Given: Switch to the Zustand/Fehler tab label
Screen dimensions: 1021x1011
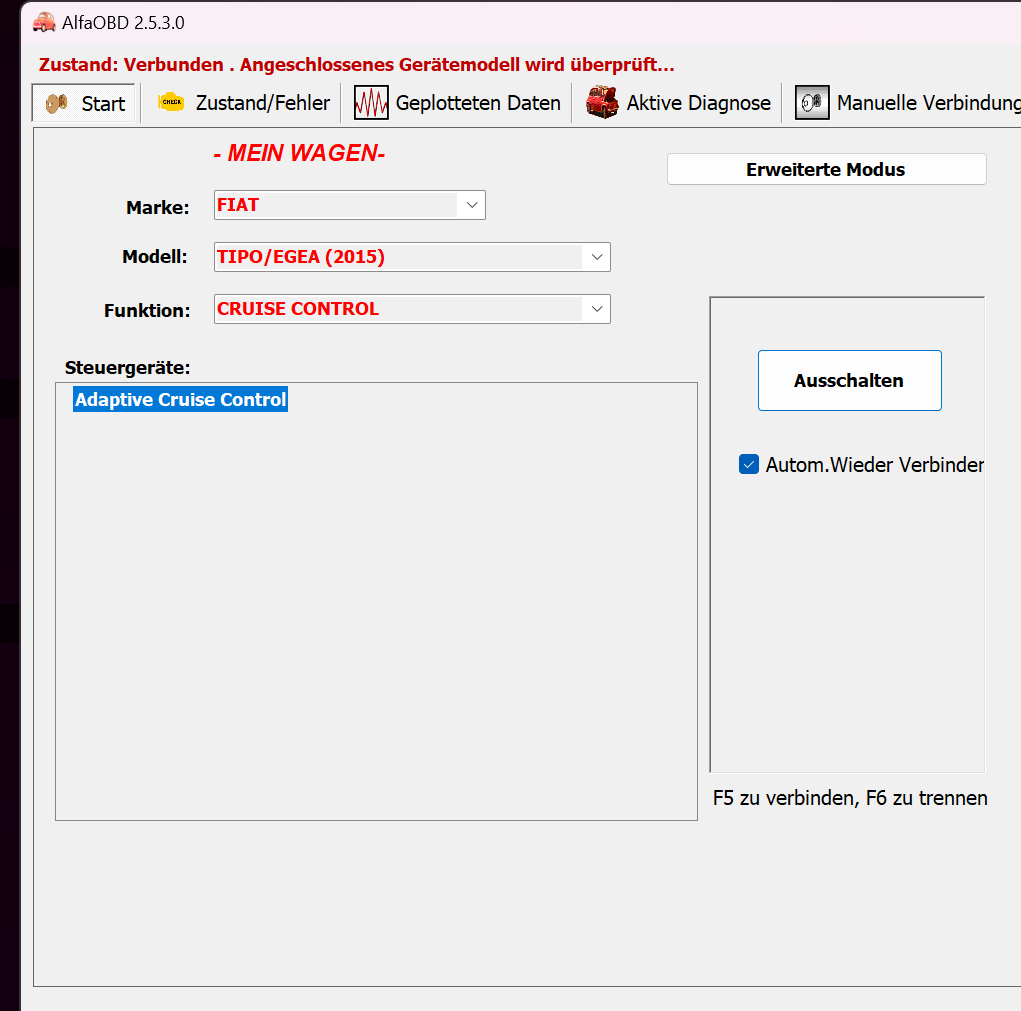Looking at the screenshot, I should (x=262, y=103).
